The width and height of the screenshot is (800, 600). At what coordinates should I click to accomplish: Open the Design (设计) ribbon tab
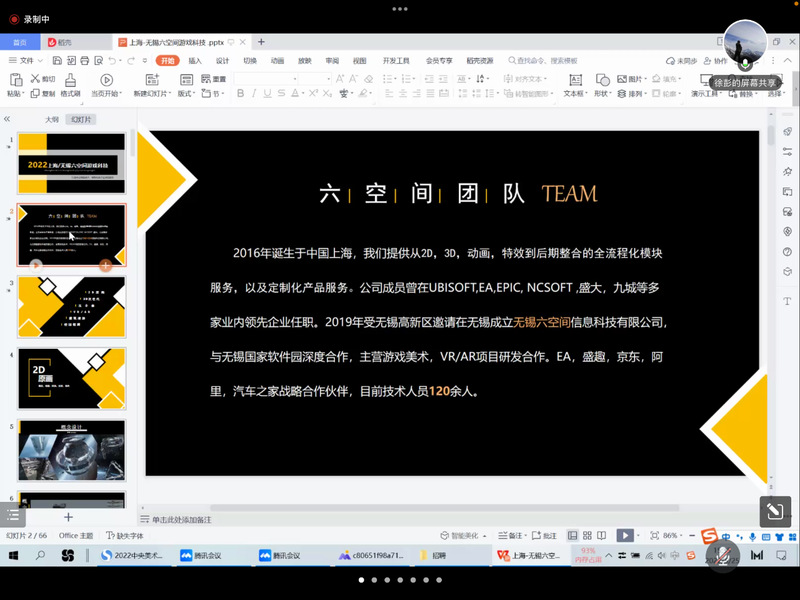222,61
